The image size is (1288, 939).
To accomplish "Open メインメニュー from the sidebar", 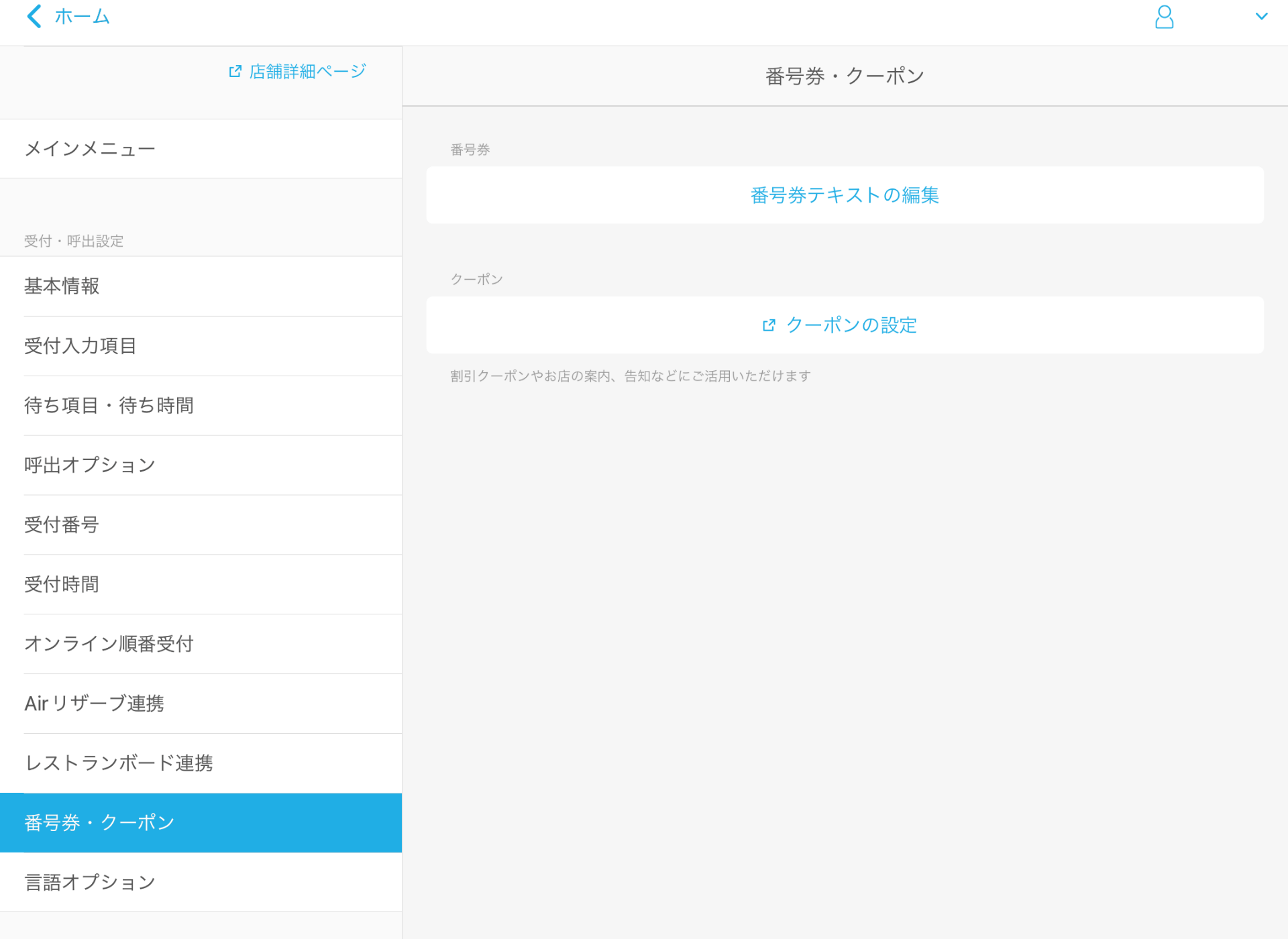I will pyautogui.click(x=89, y=148).
